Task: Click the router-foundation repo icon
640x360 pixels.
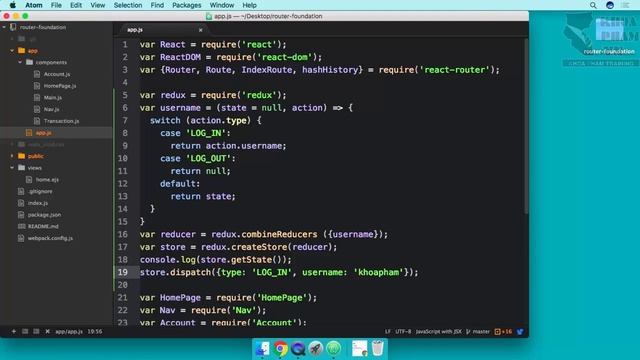Action: pos(13,27)
